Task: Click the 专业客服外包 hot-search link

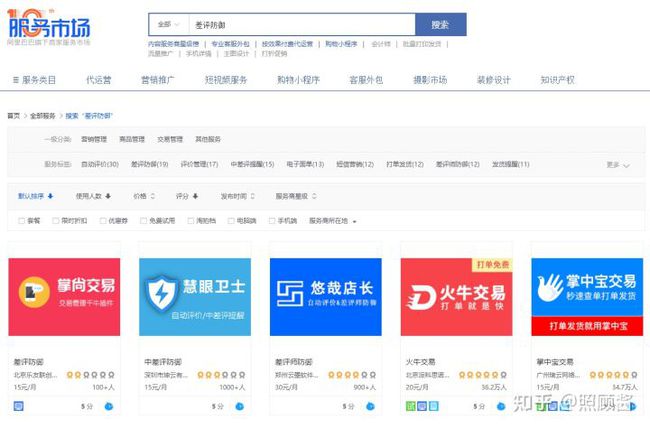Action: (230, 44)
